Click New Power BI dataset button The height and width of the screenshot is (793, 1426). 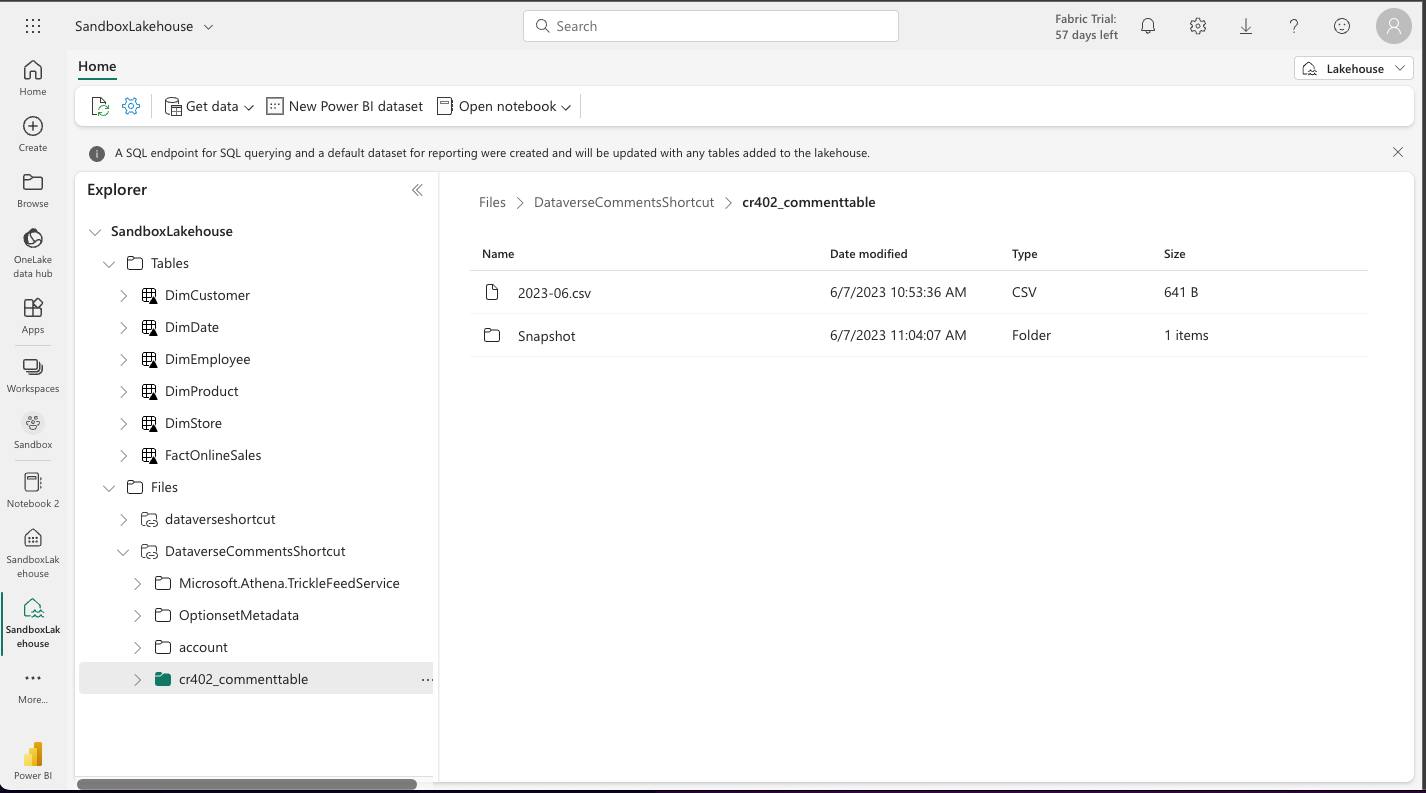[x=345, y=106]
